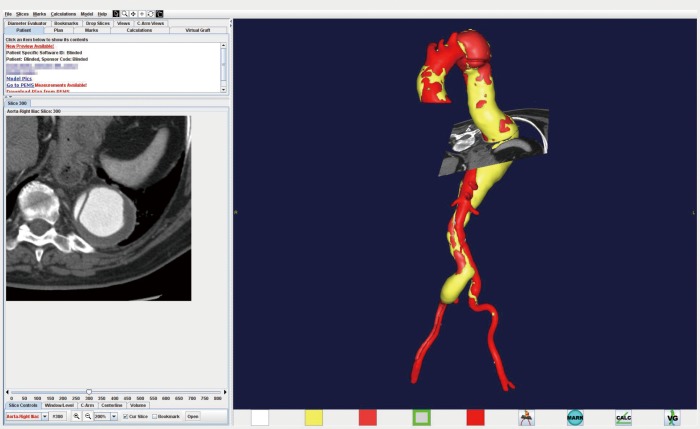
Task: Select the green-bordered gray swatch
Action: (421, 418)
